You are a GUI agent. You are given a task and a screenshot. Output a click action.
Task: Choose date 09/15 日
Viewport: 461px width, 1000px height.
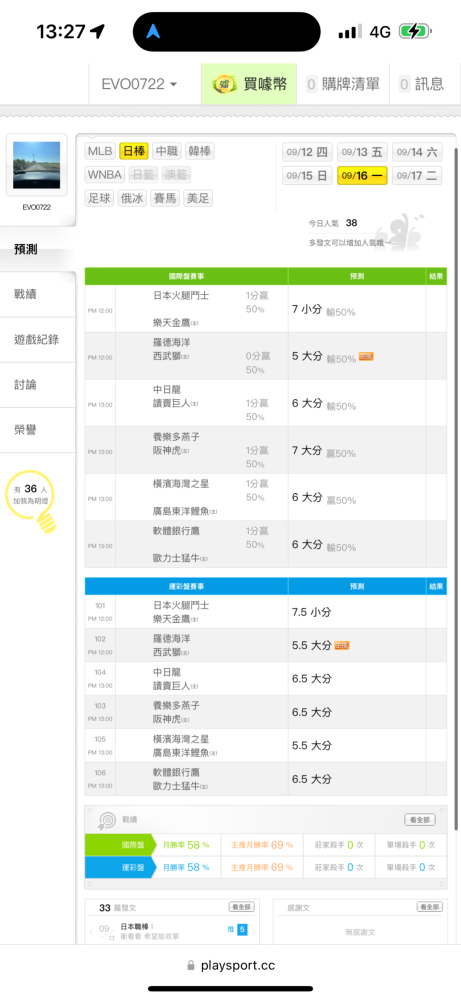pos(307,175)
